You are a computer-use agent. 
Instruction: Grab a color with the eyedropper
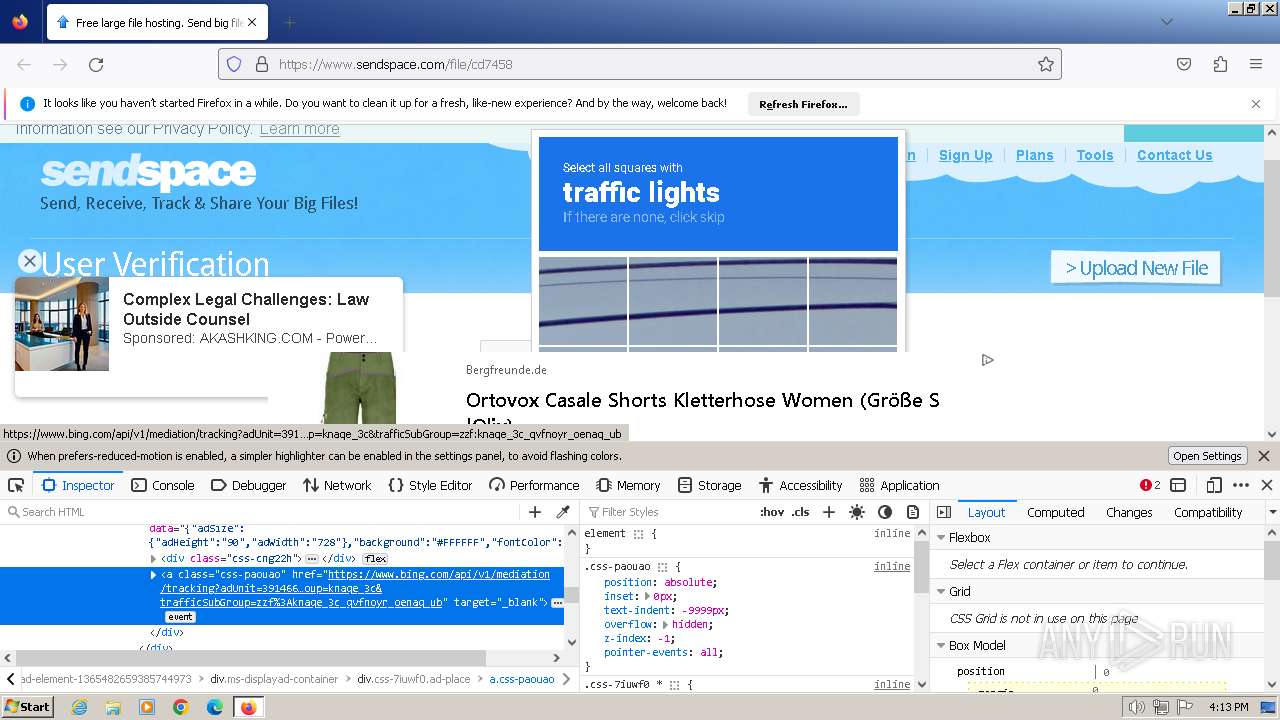point(563,512)
